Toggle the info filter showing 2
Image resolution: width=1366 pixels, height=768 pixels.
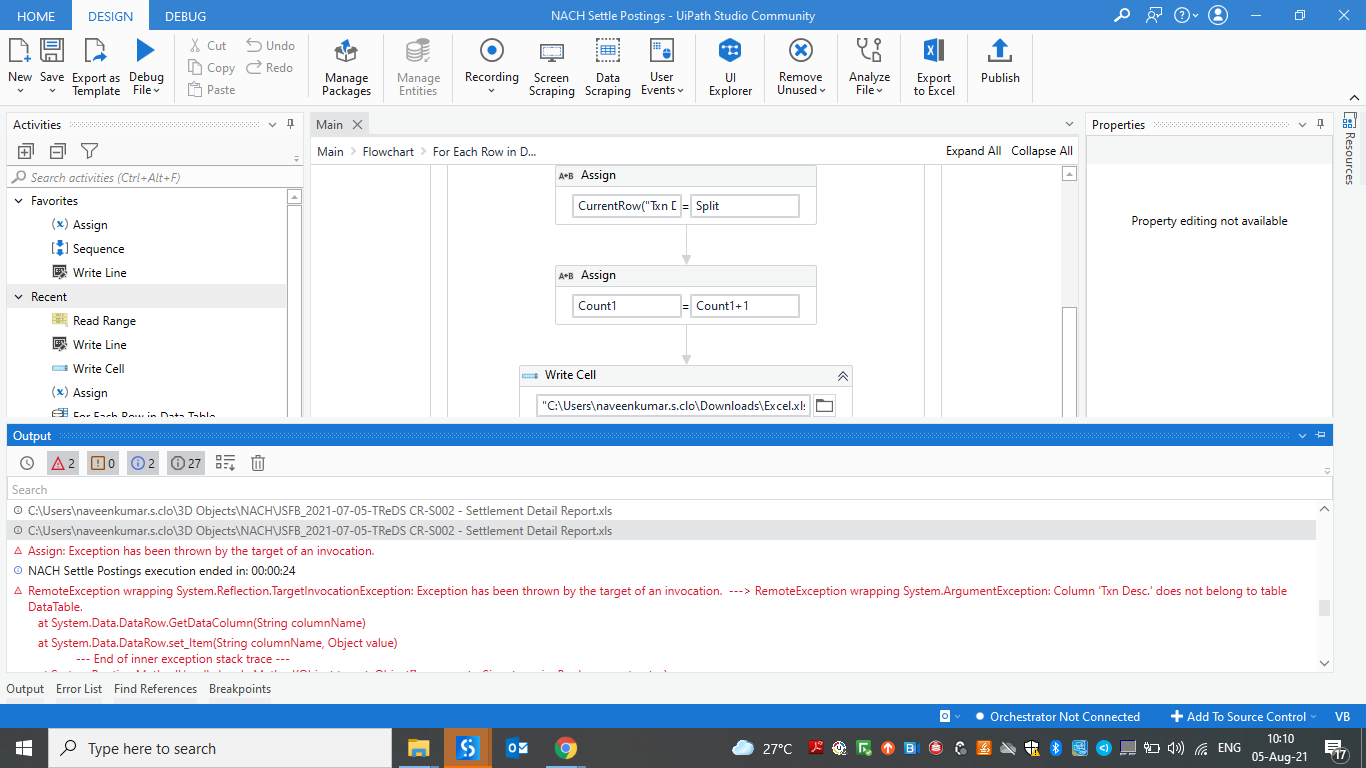[143, 463]
